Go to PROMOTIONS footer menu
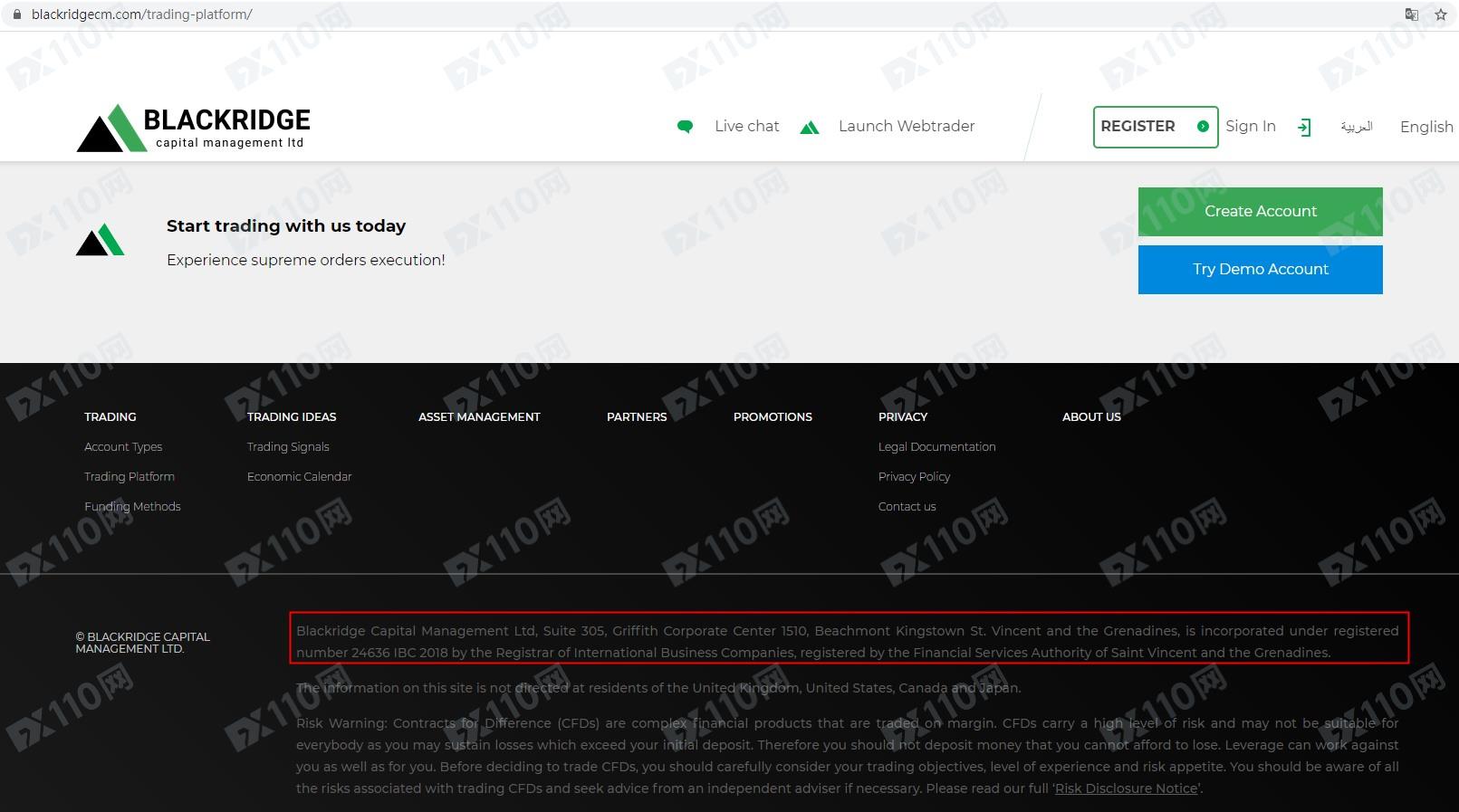Image resolution: width=1459 pixels, height=812 pixels. click(773, 416)
